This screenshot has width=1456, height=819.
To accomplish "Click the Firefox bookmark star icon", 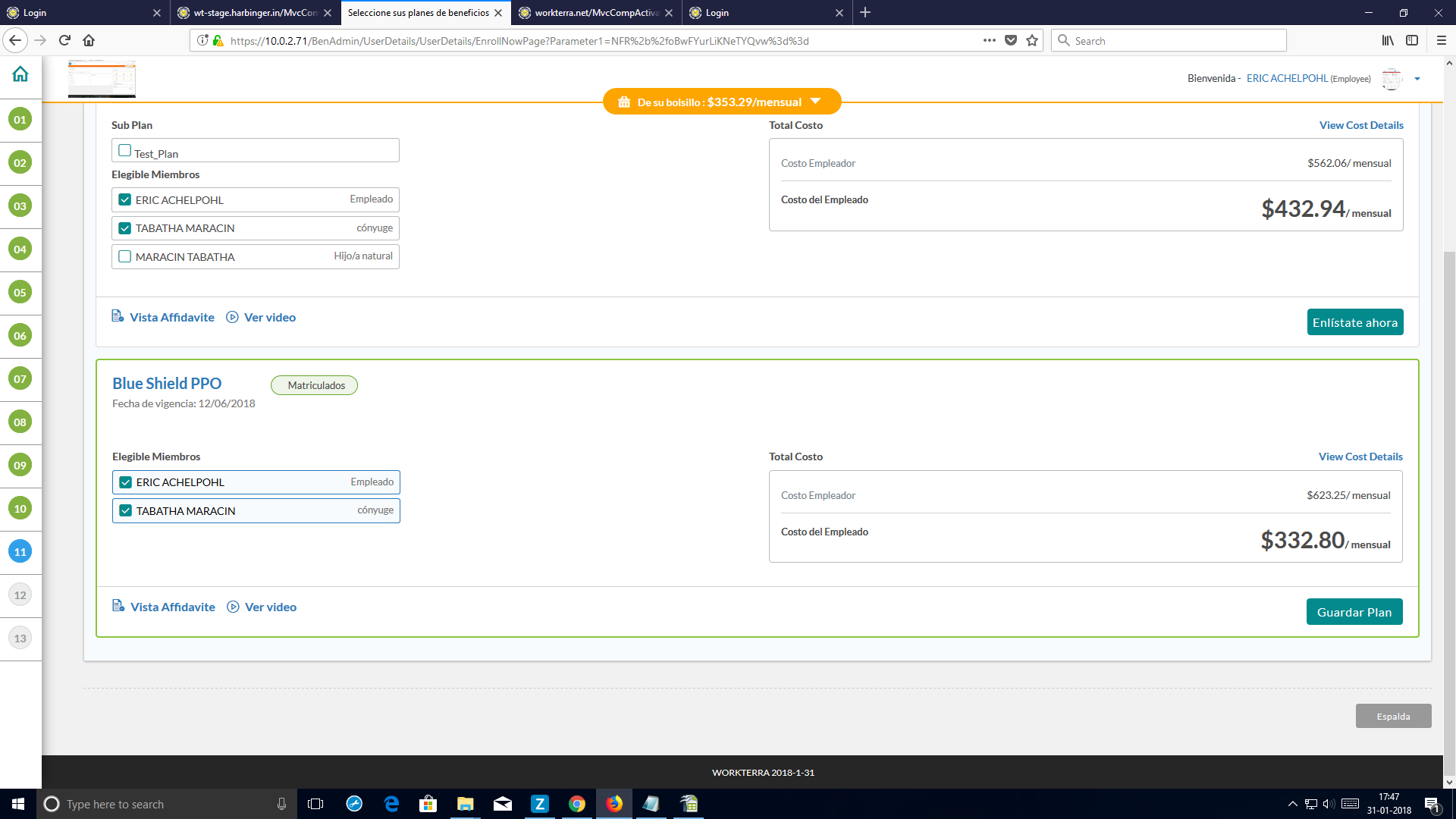I will tap(1032, 41).
